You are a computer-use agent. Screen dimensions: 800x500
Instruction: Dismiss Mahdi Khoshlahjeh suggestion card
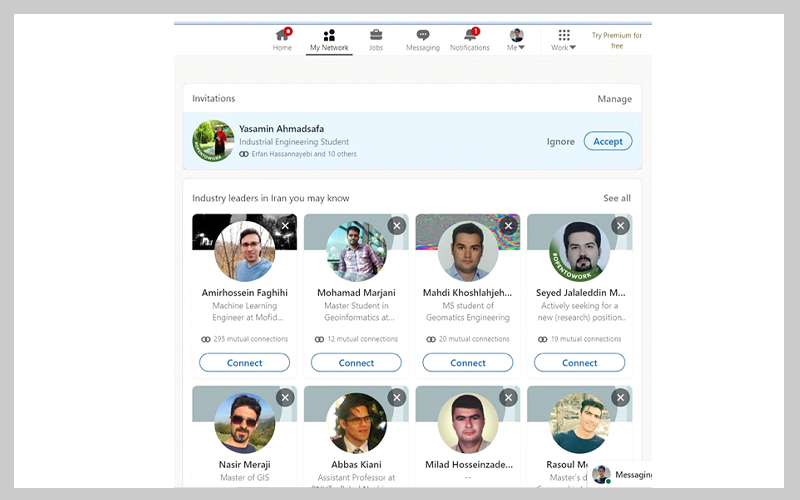pos(509,226)
